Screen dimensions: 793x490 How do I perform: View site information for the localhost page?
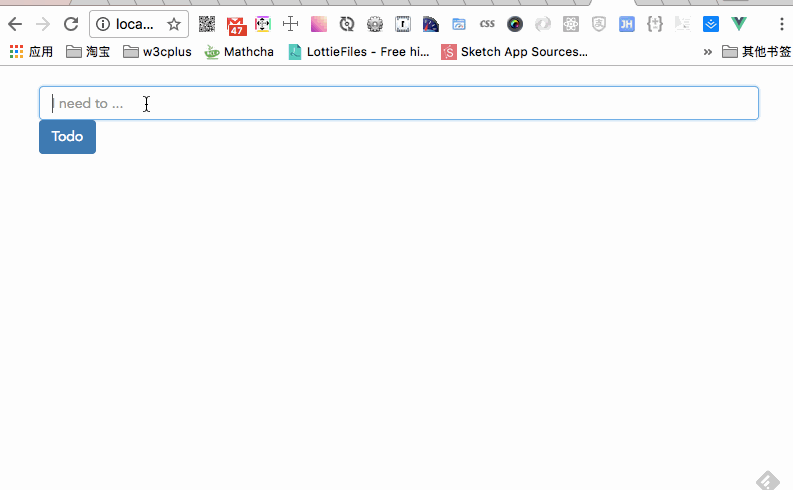(x=103, y=24)
